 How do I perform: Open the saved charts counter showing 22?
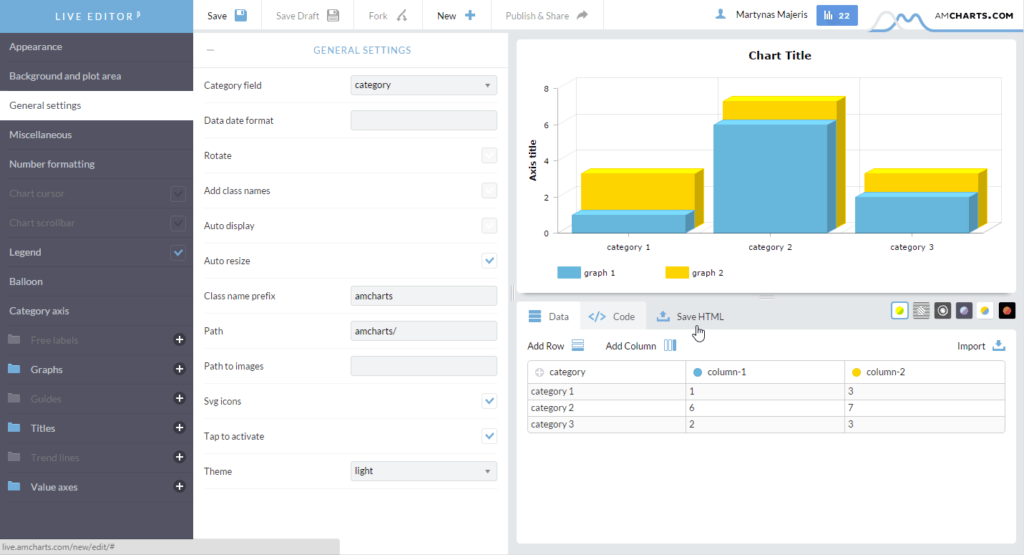pos(837,16)
